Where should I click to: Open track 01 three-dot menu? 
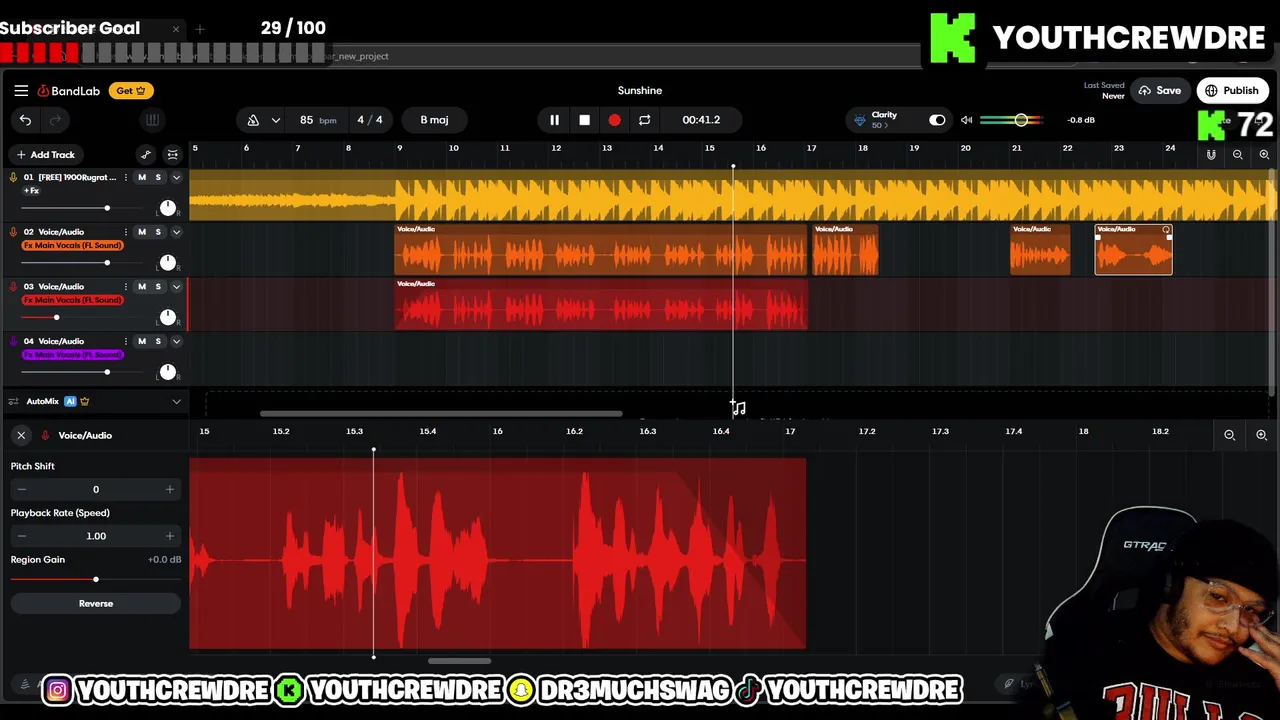tap(125, 178)
